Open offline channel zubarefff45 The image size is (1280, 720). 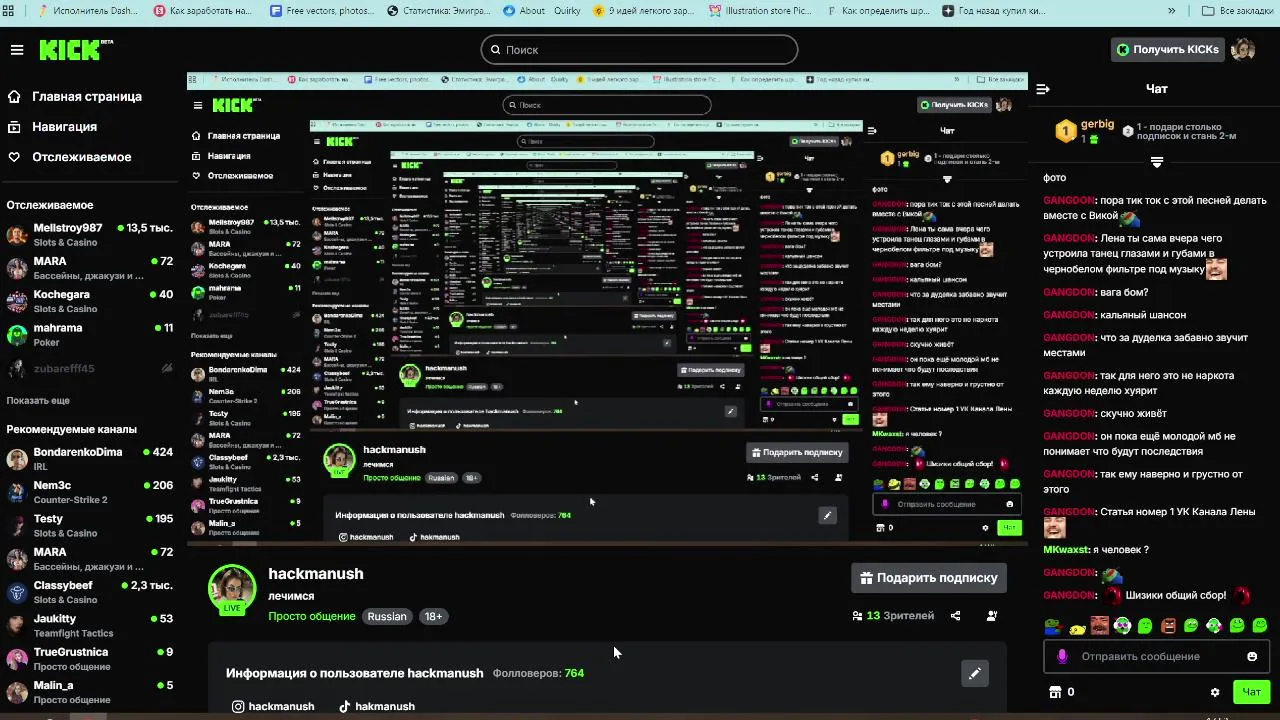pyautogui.click(x=90, y=368)
